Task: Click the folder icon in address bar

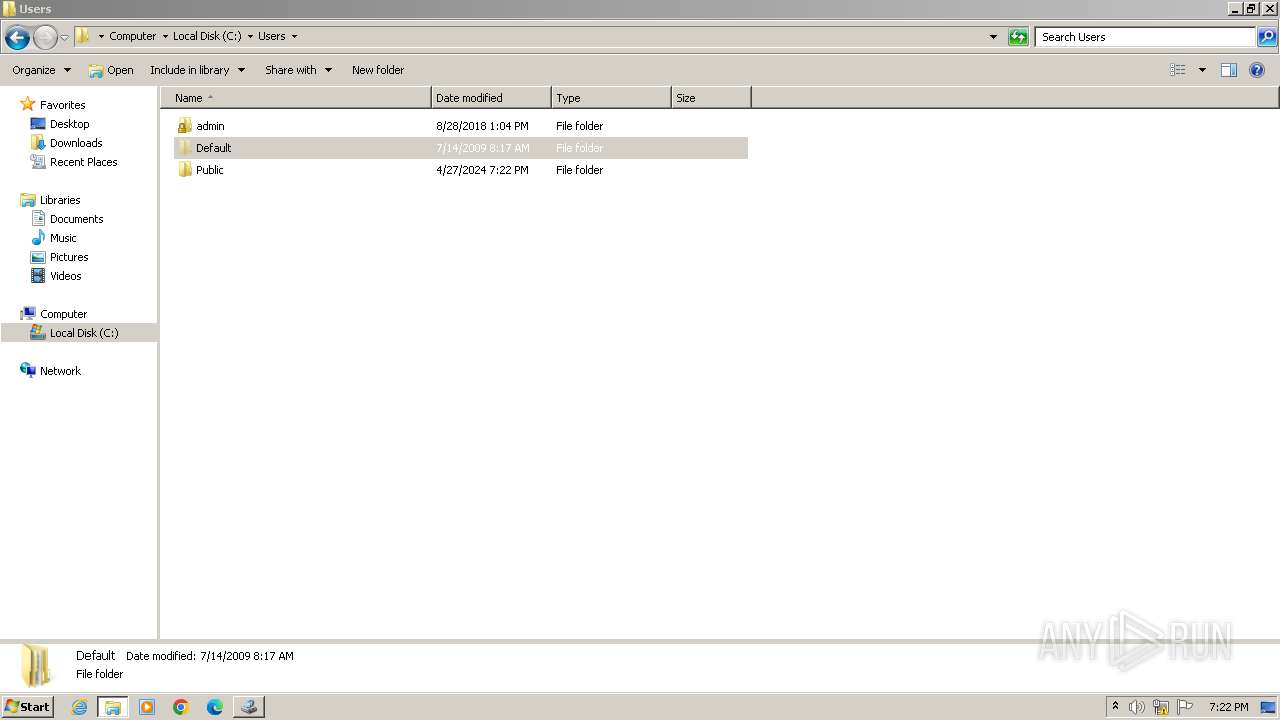Action: click(x=83, y=36)
